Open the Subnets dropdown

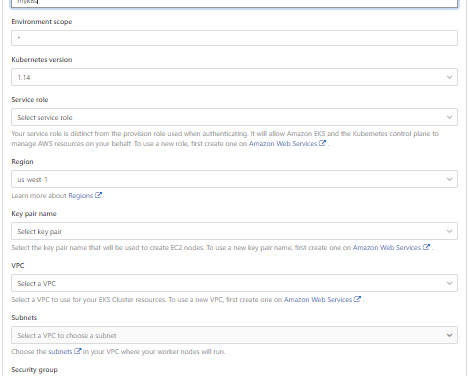click(234, 335)
